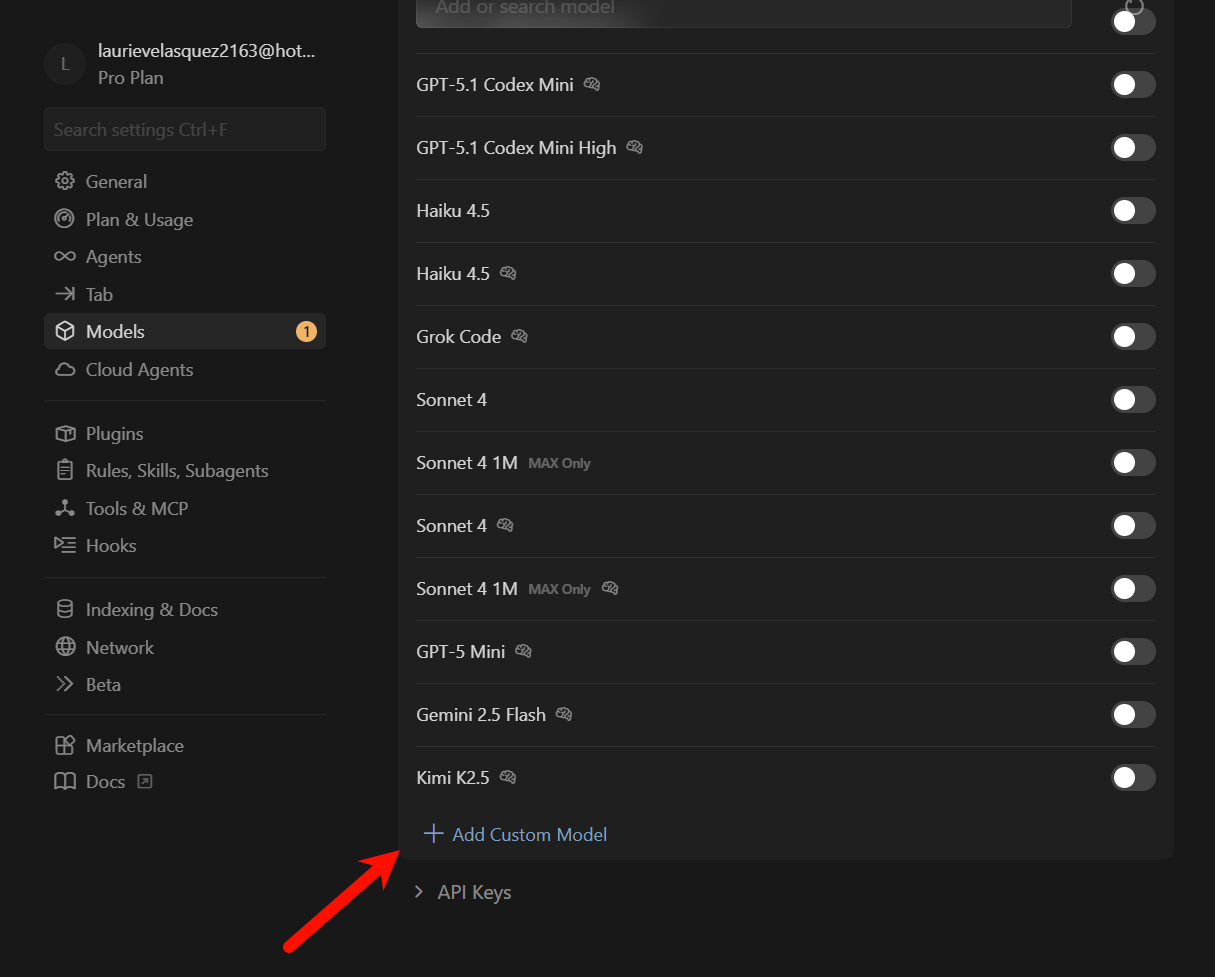Screen dimensions: 1215x977
Task: Click the Kimi K2.5 model name
Action: click(453, 777)
